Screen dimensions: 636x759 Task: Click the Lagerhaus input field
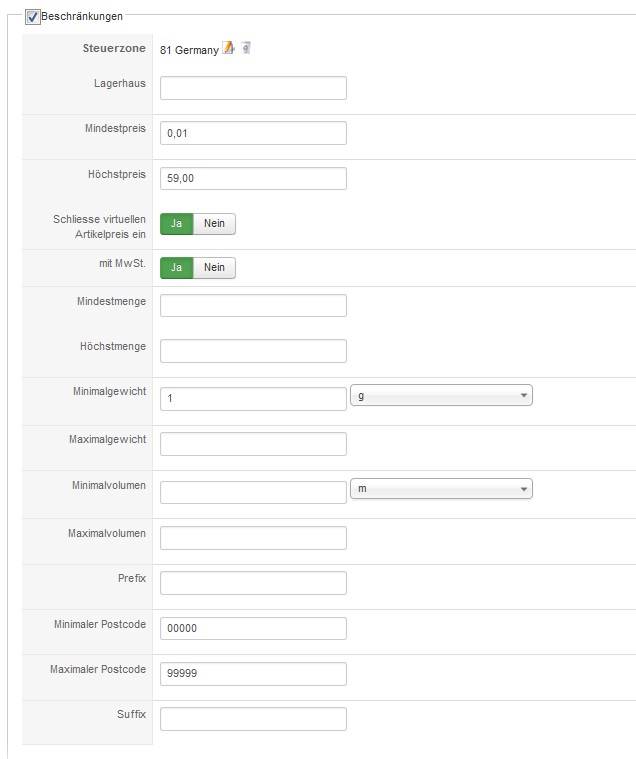253,88
